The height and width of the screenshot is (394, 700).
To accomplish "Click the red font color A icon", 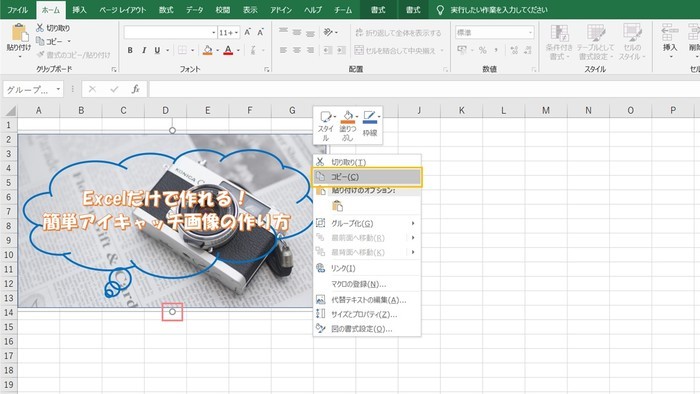I will 228,50.
